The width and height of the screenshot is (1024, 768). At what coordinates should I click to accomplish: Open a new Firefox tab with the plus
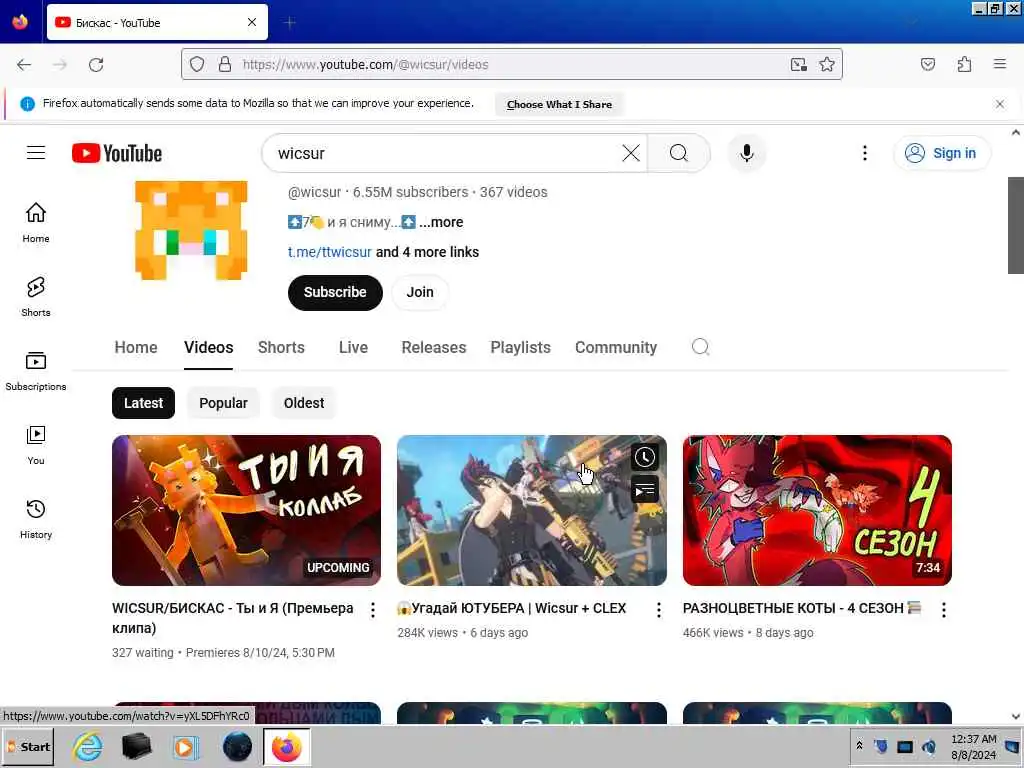(x=290, y=23)
